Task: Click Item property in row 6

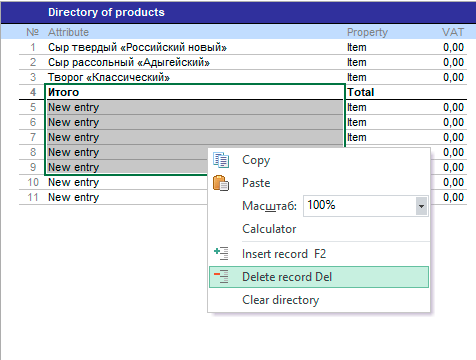Action: coord(357,122)
